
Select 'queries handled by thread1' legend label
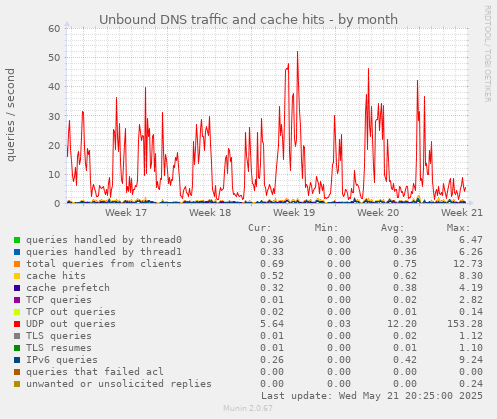tap(104, 252)
